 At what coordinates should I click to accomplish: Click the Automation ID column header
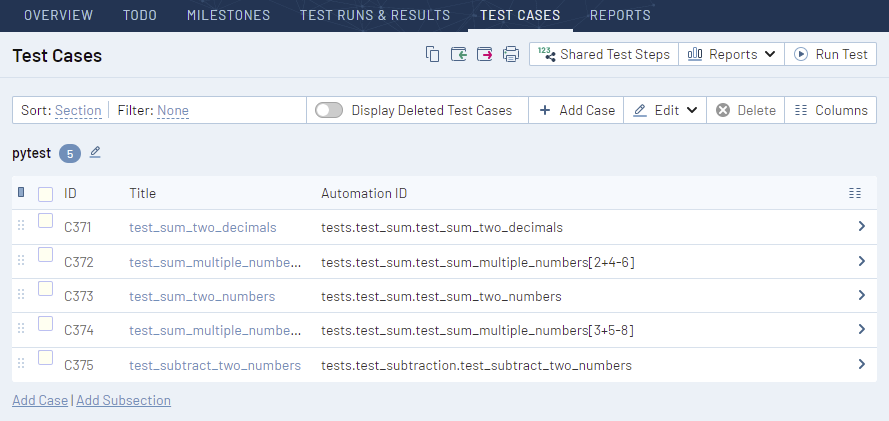[x=364, y=193]
